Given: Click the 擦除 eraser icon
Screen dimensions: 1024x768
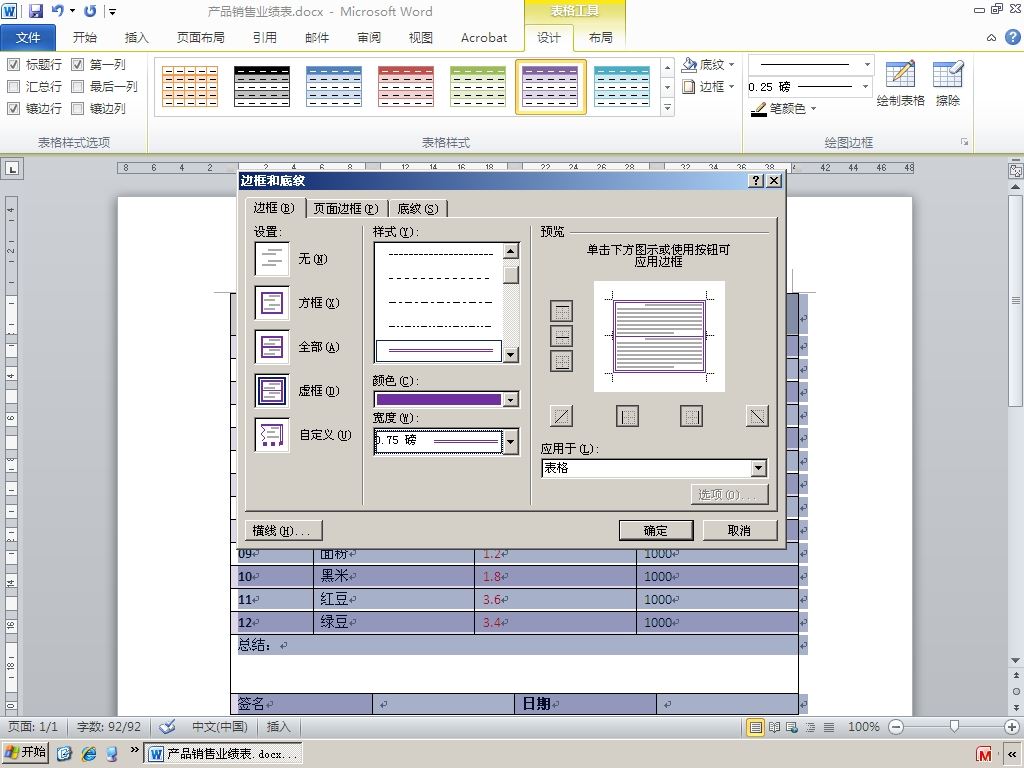Looking at the screenshot, I should pos(948,74).
